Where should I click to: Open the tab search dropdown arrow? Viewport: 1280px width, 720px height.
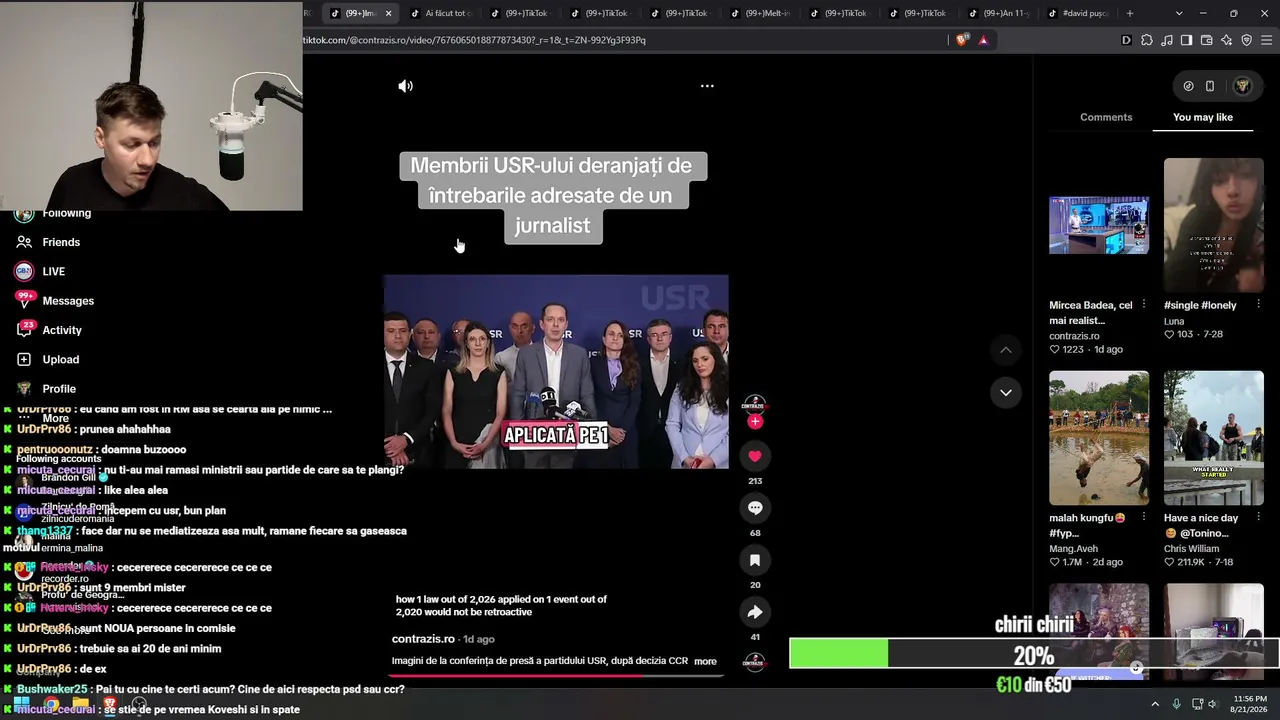(x=1179, y=13)
